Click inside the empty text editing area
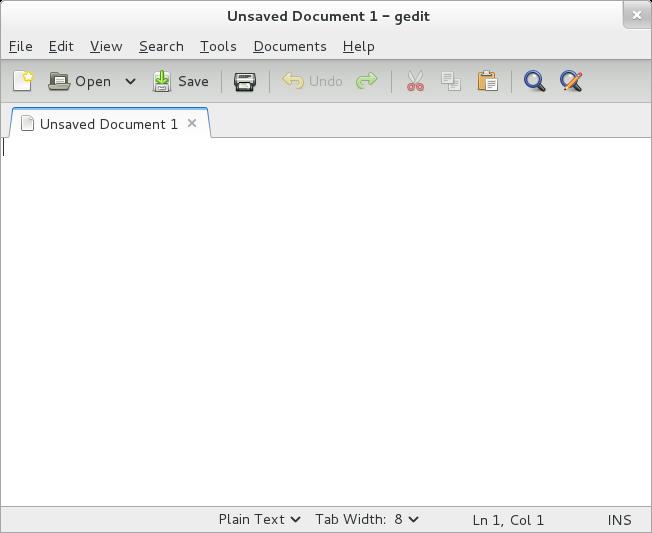Viewport: 652px width, 533px height. [x=325, y=320]
